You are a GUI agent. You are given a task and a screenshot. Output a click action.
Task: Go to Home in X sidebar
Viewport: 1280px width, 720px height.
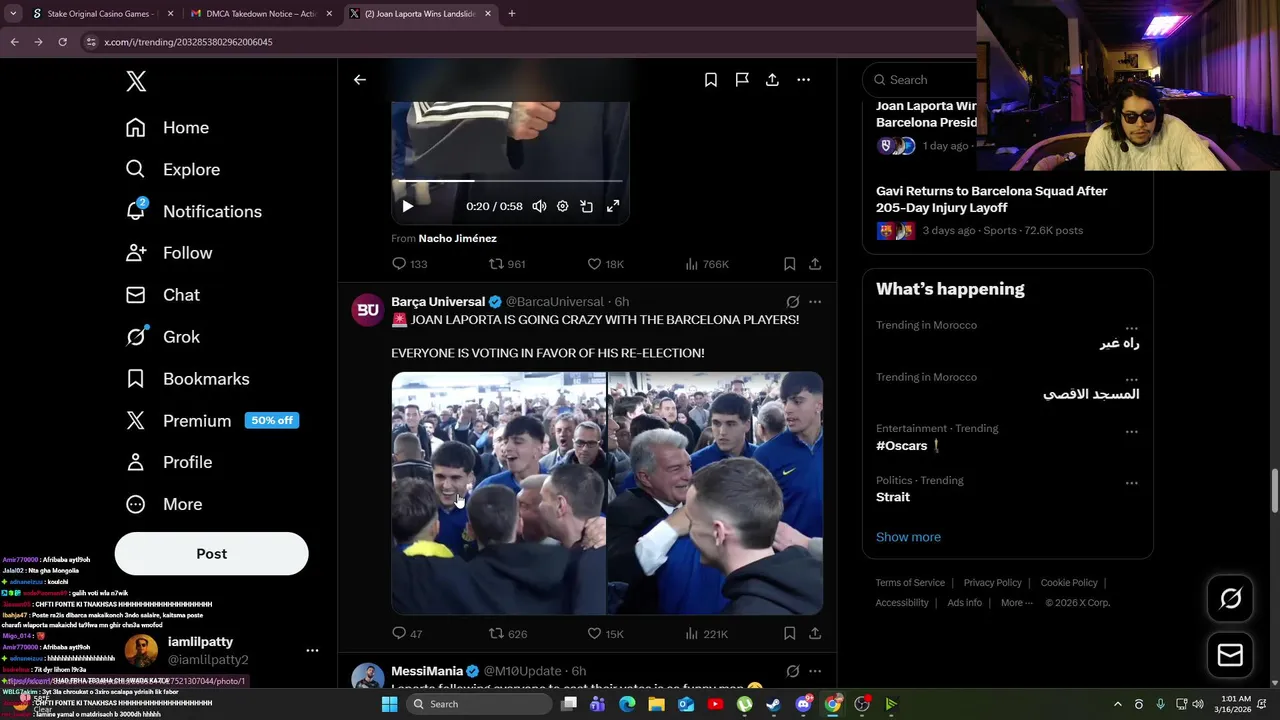[x=168, y=128]
